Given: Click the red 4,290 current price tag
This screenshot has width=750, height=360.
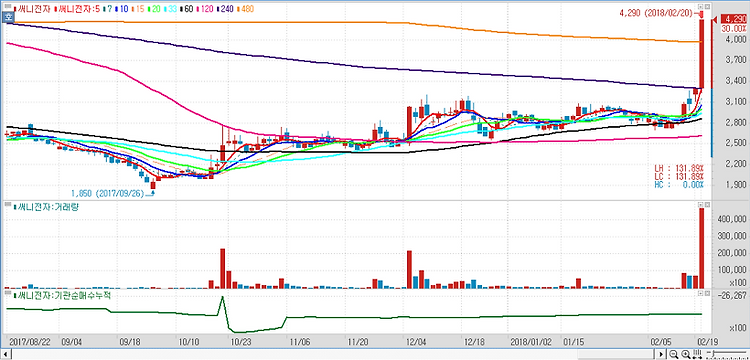Looking at the screenshot, I should 734,19.
